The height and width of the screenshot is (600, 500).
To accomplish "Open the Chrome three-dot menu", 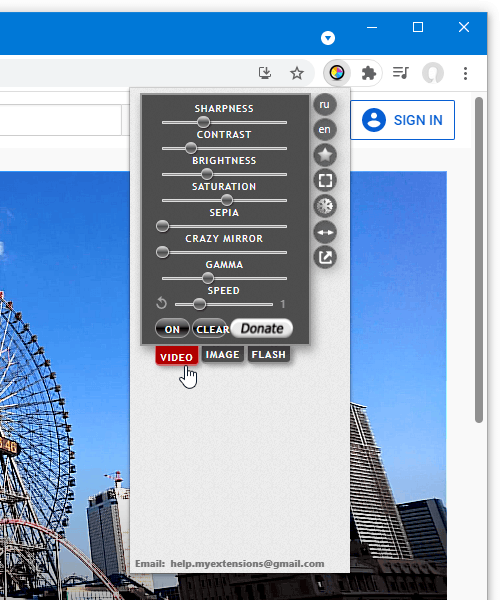I will (x=465, y=73).
